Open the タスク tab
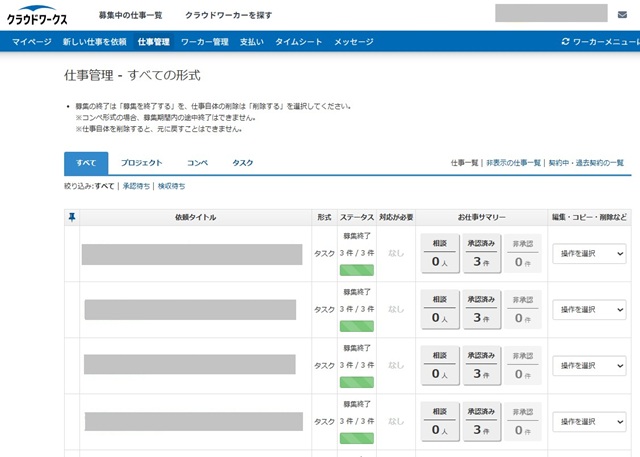The image size is (640, 457). pos(243,163)
